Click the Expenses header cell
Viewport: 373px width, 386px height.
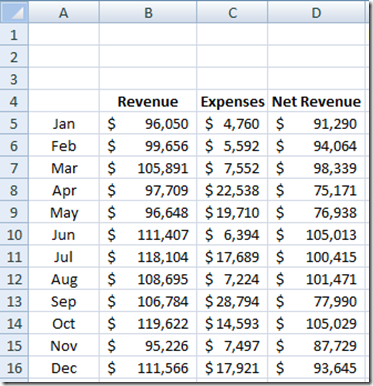[232, 101]
